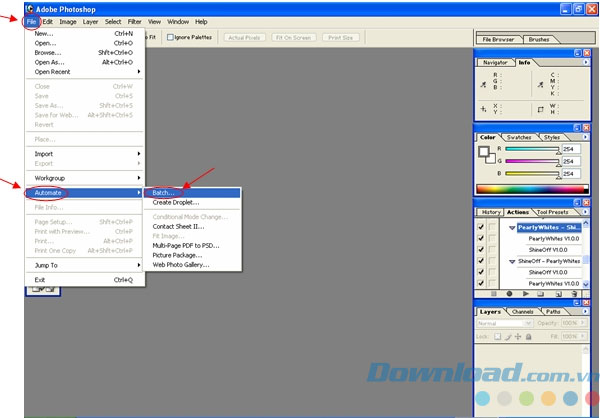Toggle the Ignore Palettes checkbox

[x=170, y=37]
